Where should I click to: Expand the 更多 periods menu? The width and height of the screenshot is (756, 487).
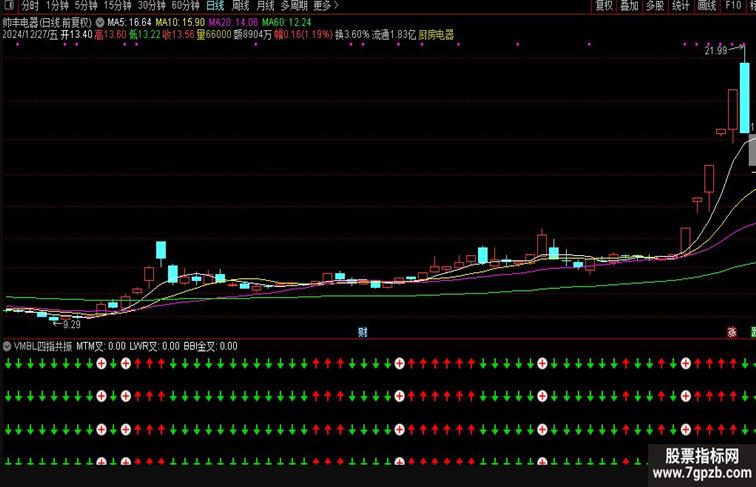point(326,6)
